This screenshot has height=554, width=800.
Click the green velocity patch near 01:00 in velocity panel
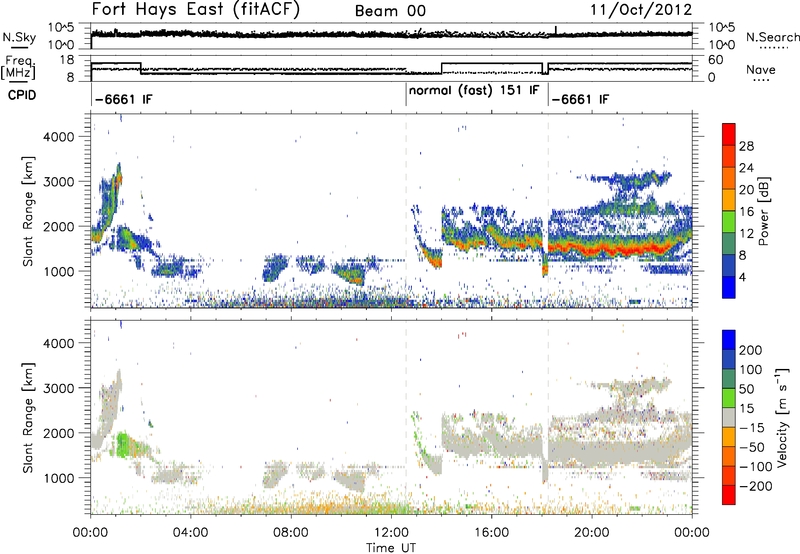[124, 445]
